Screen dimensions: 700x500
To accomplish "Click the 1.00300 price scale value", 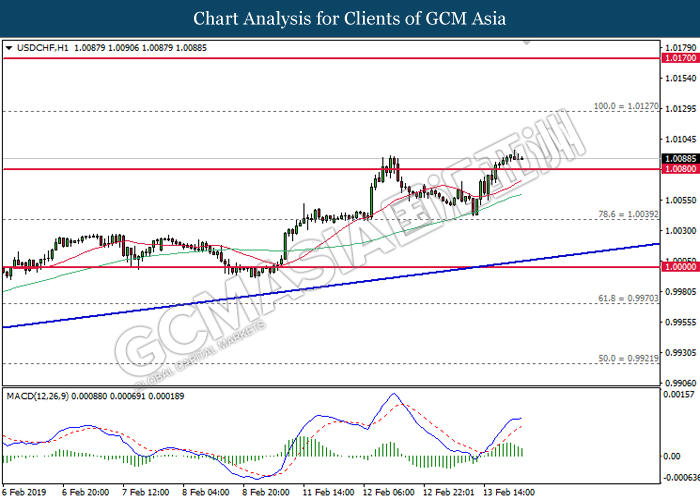I will tap(681, 231).
